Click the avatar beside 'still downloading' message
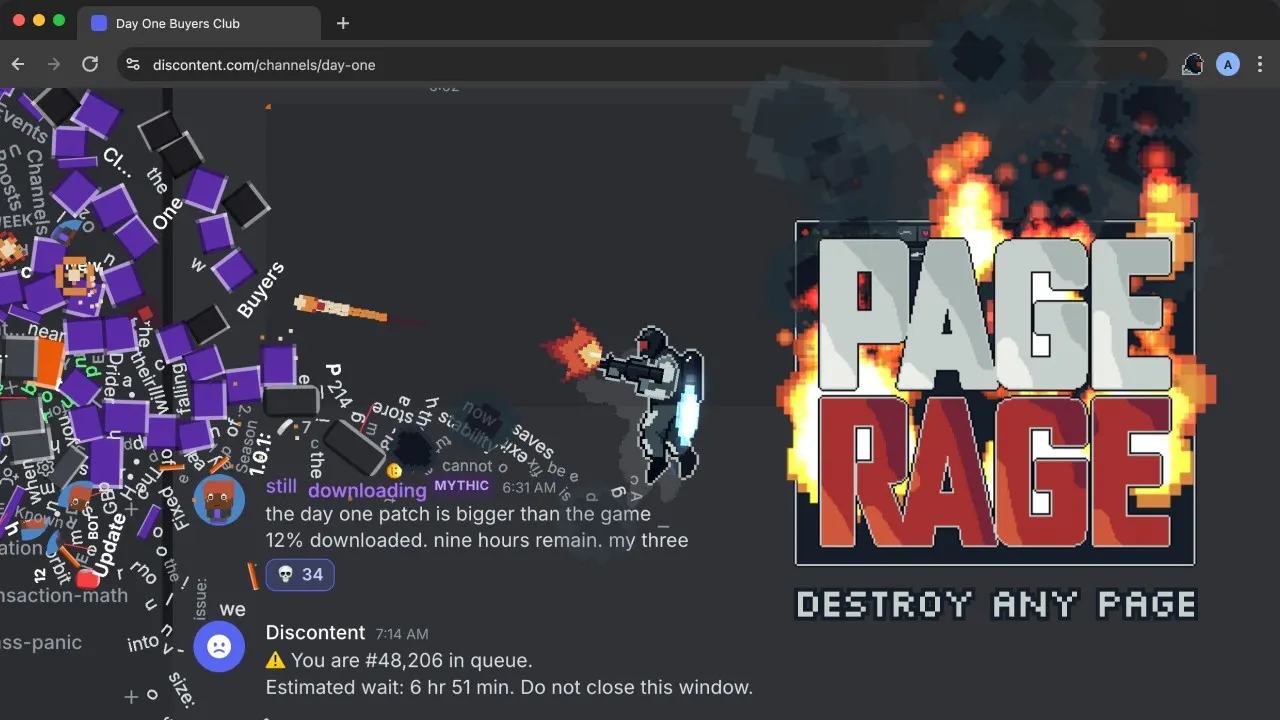This screenshot has height=720, width=1280. coord(219,500)
